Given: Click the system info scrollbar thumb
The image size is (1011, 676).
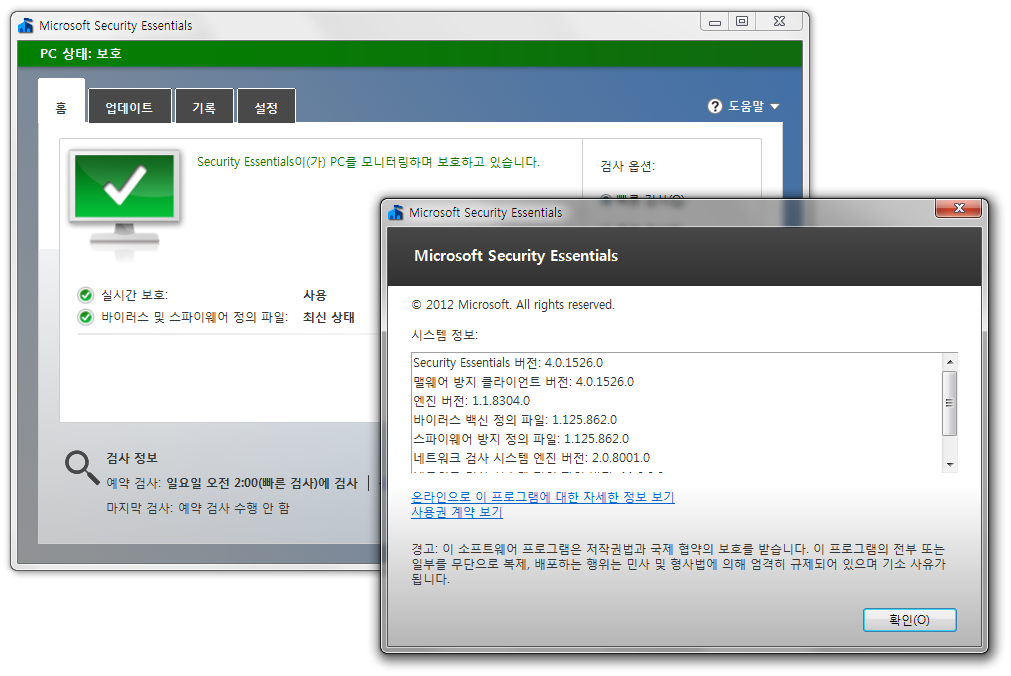Looking at the screenshot, I should 950,403.
